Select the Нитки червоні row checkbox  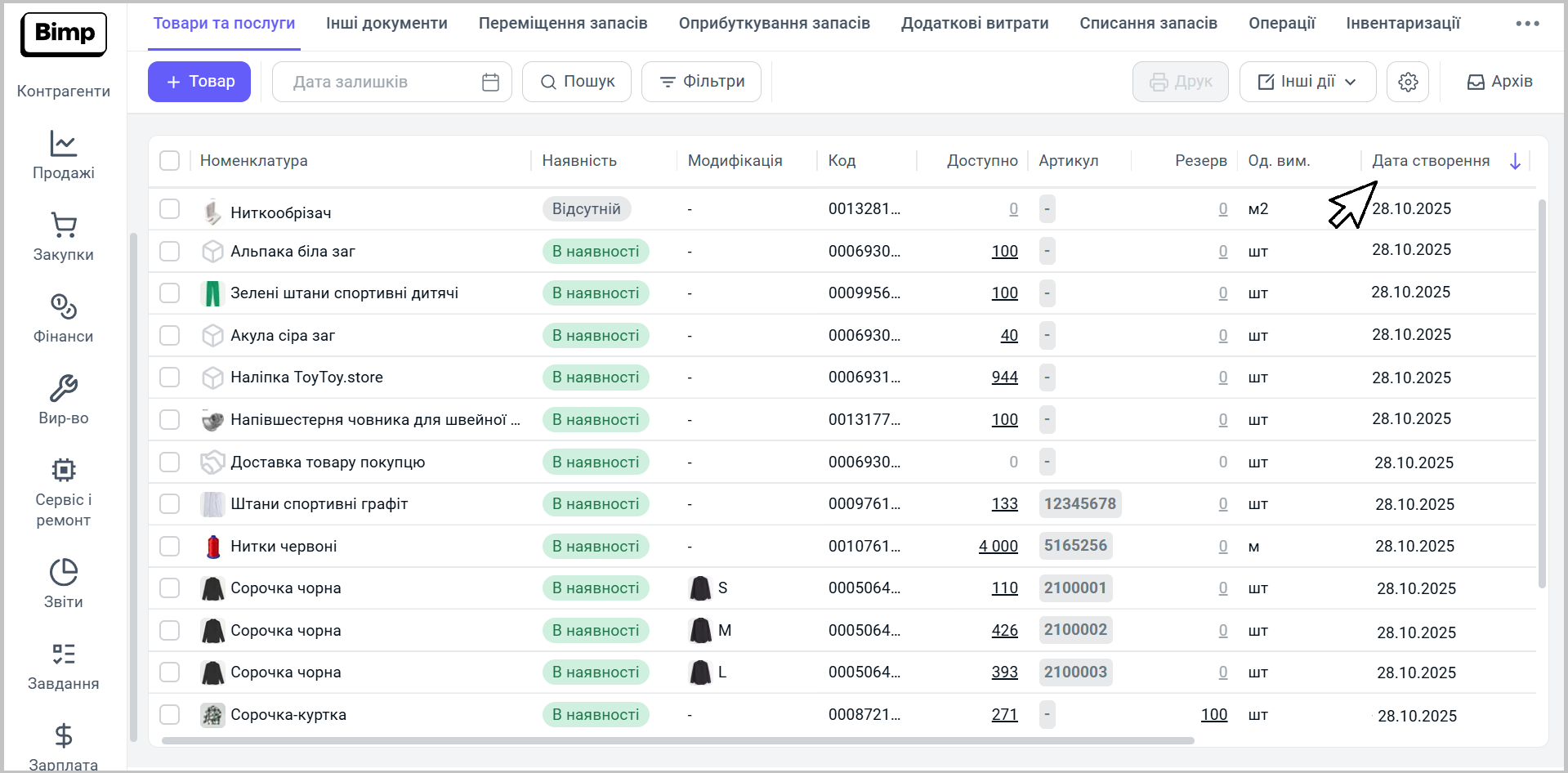click(169, 546)
